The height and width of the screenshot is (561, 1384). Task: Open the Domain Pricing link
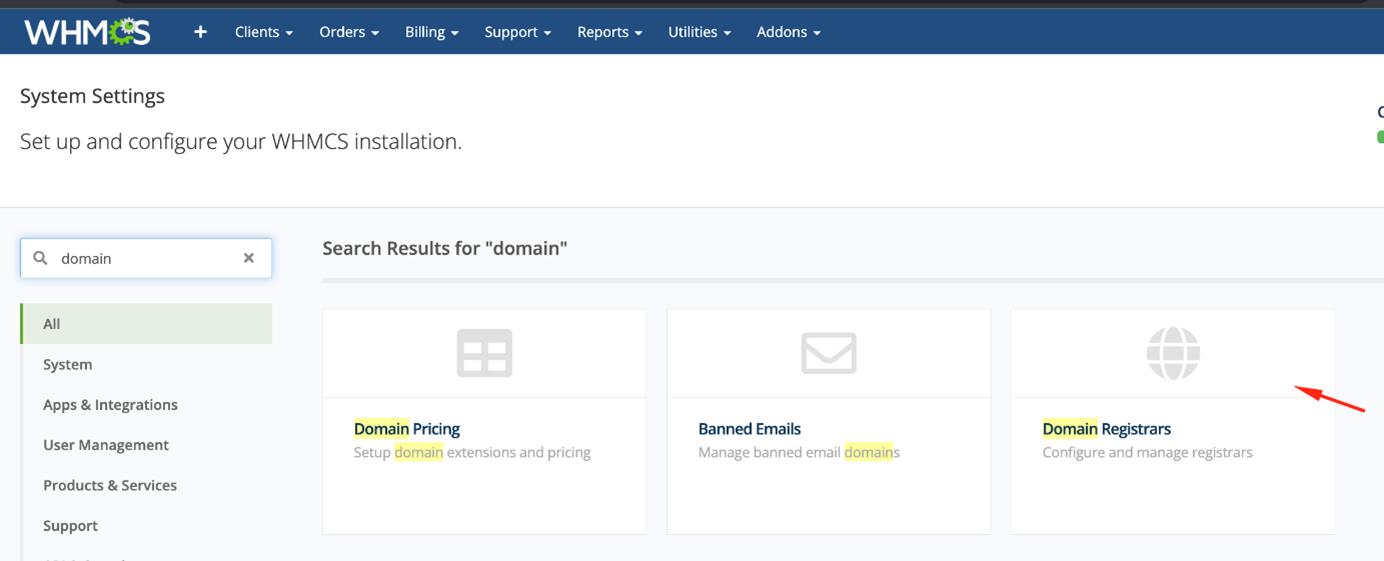click(x=407, y=429)
